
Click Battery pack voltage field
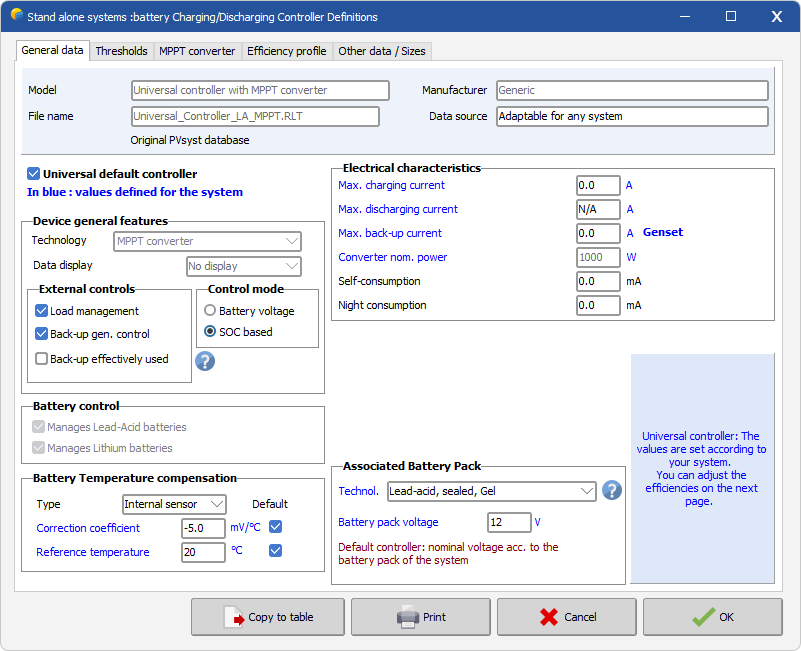(509, 522)
